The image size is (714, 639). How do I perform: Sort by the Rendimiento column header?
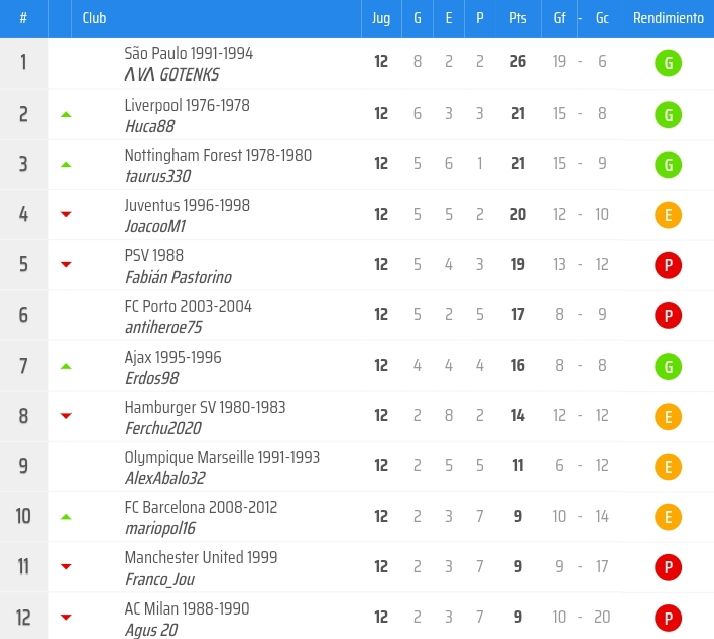click(667, 18)
